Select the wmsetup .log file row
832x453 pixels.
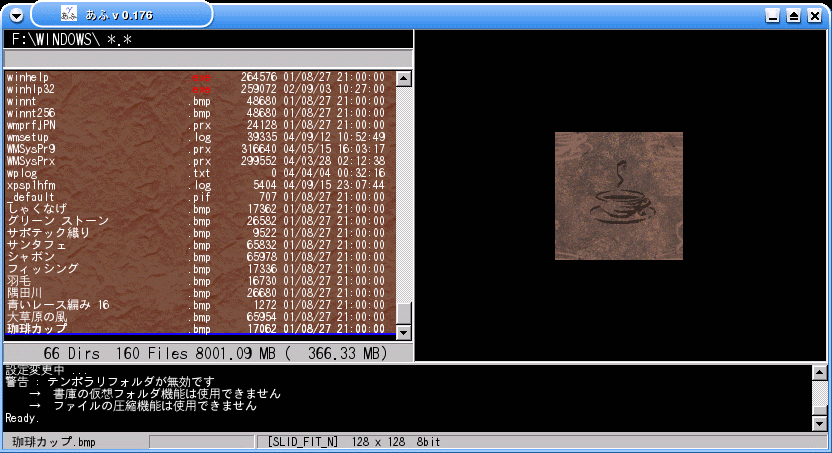click(x=200, y=137)
